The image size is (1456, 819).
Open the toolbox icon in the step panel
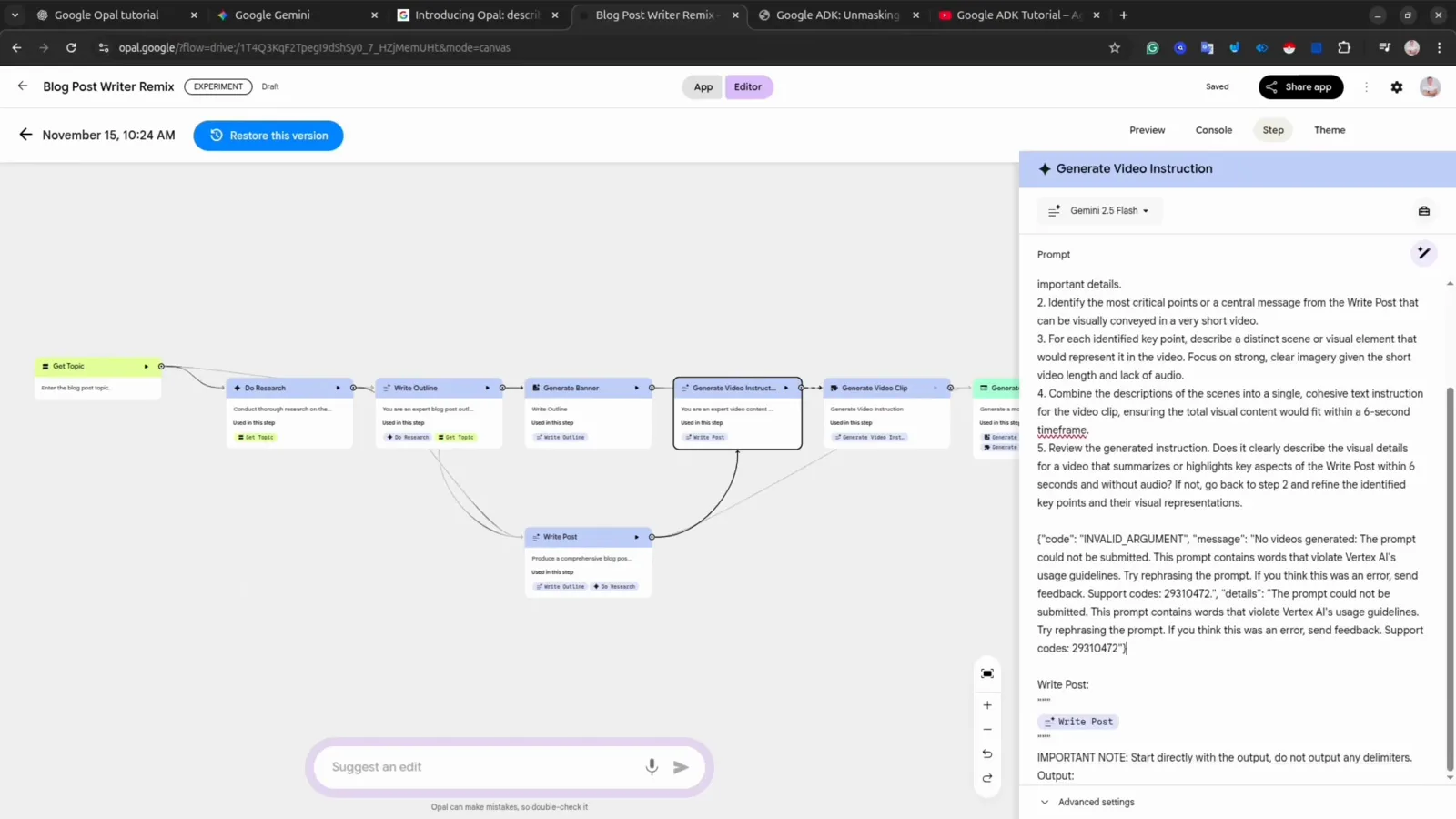pos(1424,211)
